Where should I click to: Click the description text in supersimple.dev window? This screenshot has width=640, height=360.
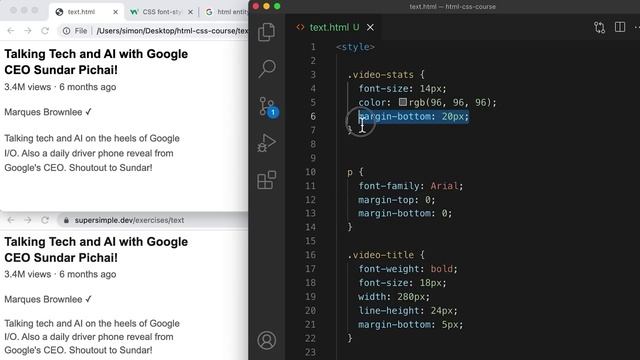[92, 337]
